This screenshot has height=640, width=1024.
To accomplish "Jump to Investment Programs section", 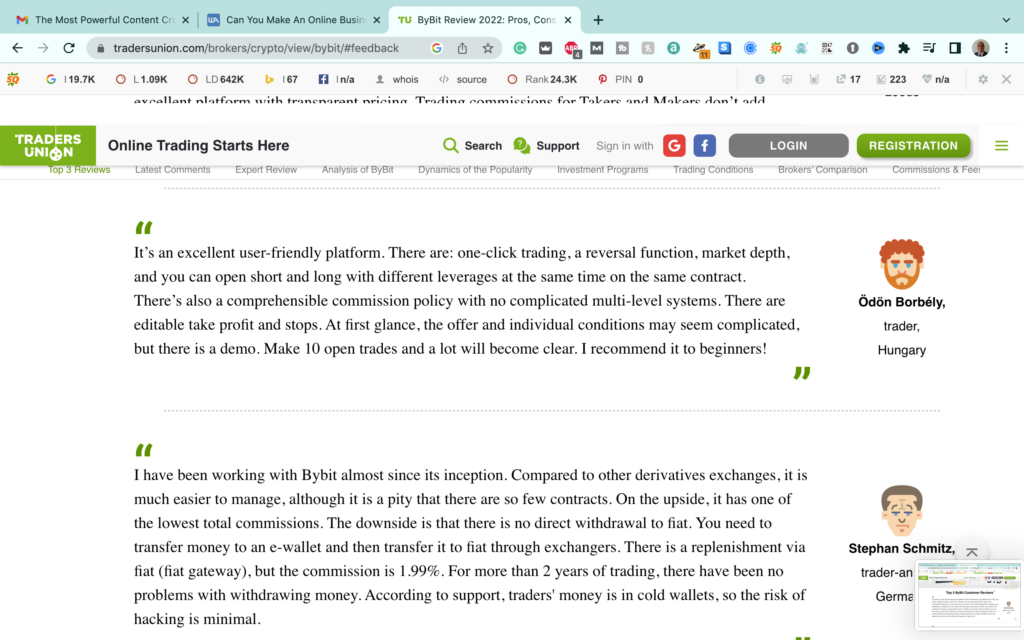I will [x=602, y=170].
